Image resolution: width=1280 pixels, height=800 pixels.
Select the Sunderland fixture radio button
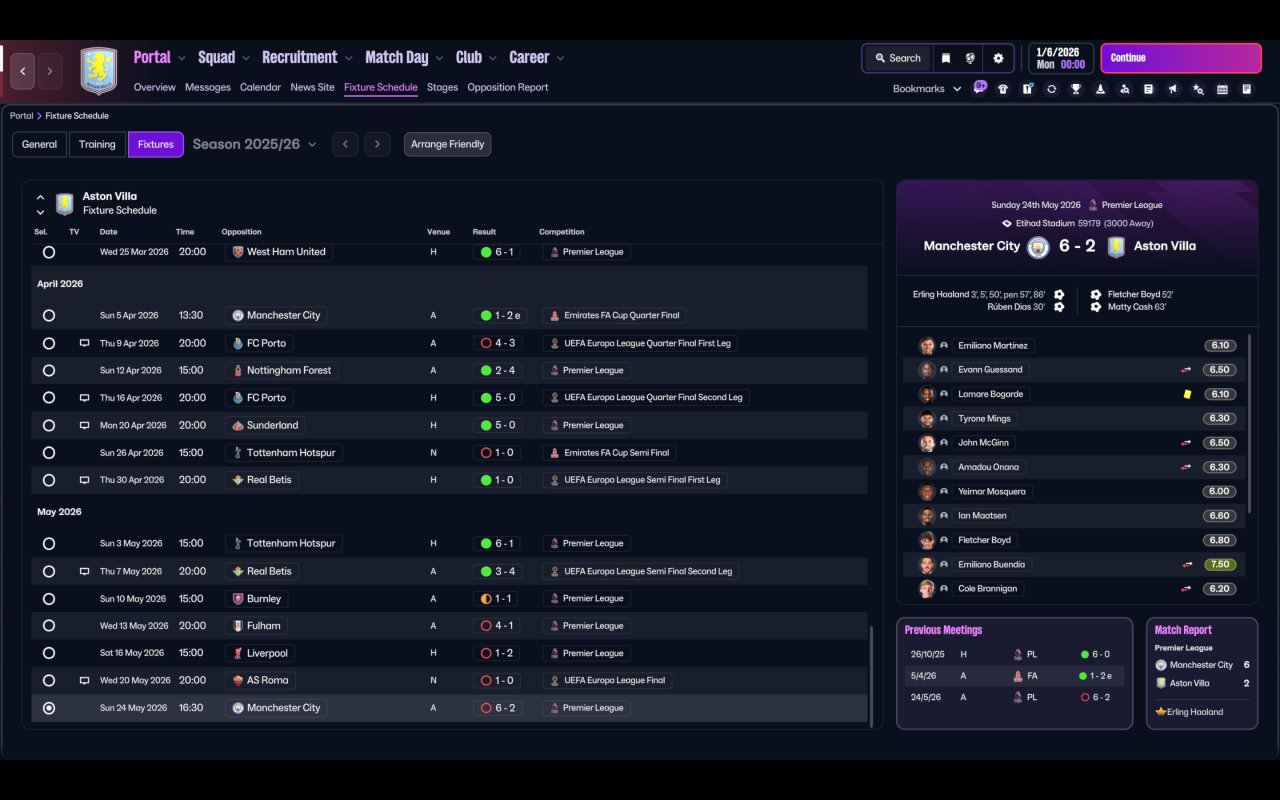pyautogui.click(x=49, y=425)
